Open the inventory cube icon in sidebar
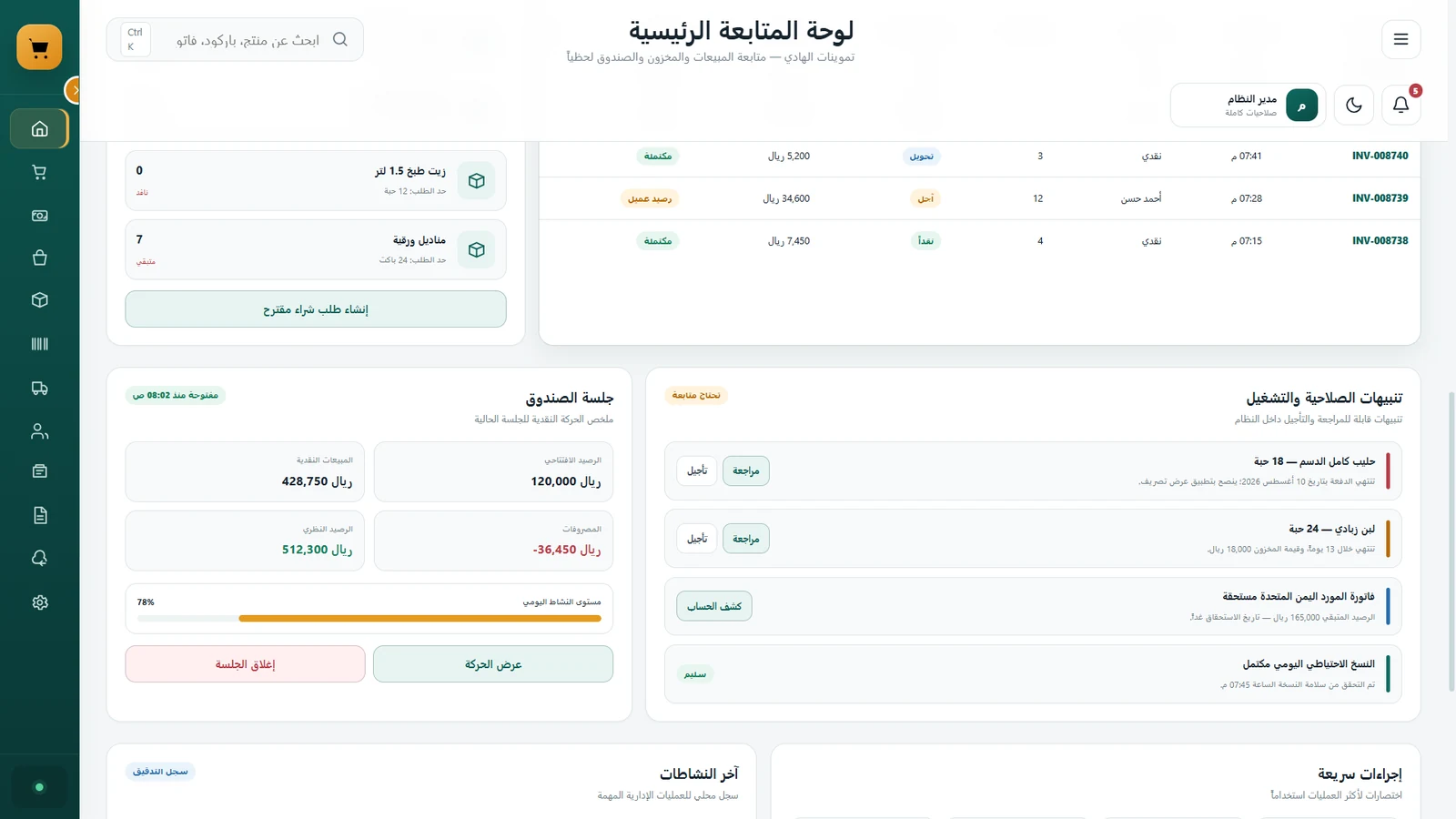The image size is (1456, 819). pos(39,300)
